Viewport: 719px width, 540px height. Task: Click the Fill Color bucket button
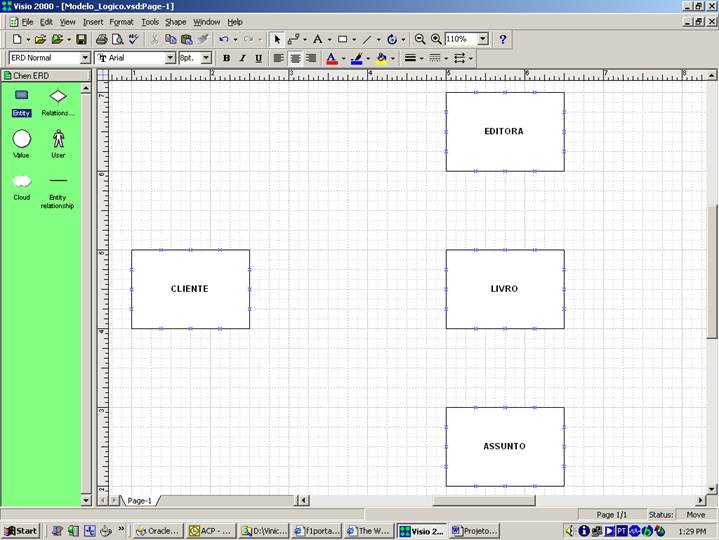point(382,58)
